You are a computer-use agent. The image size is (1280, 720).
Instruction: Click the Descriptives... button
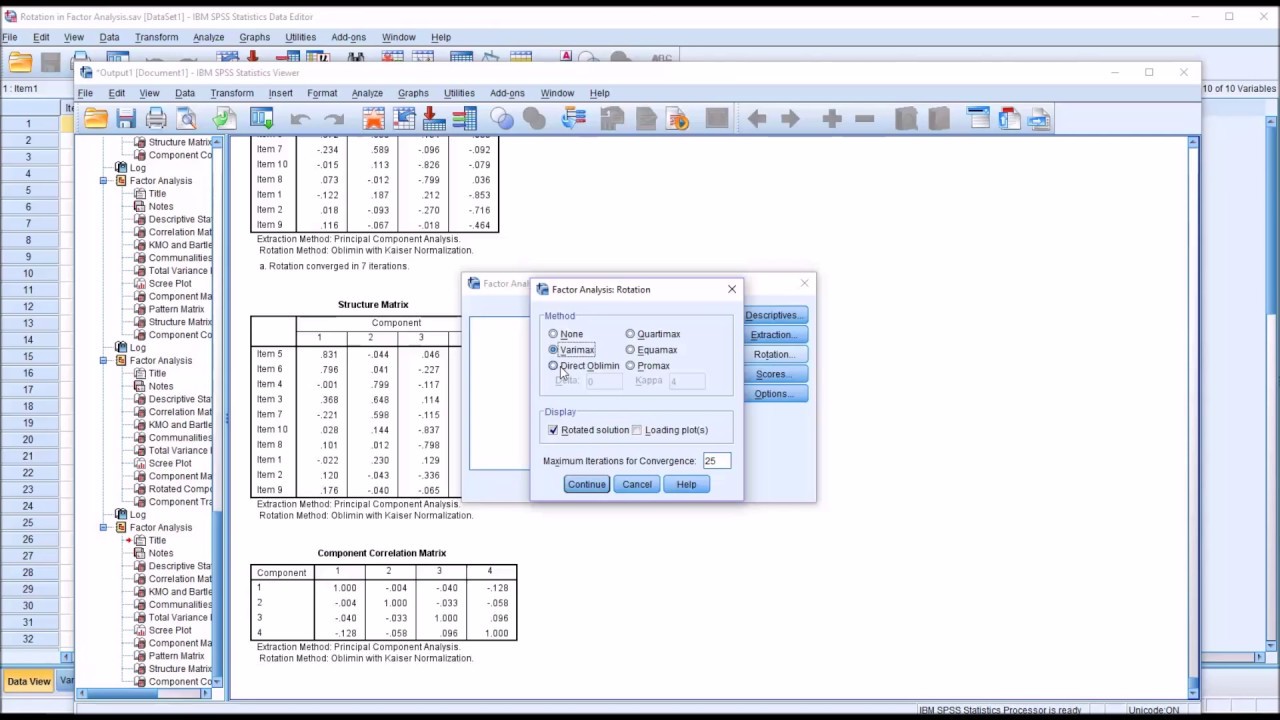coord(774,315)
